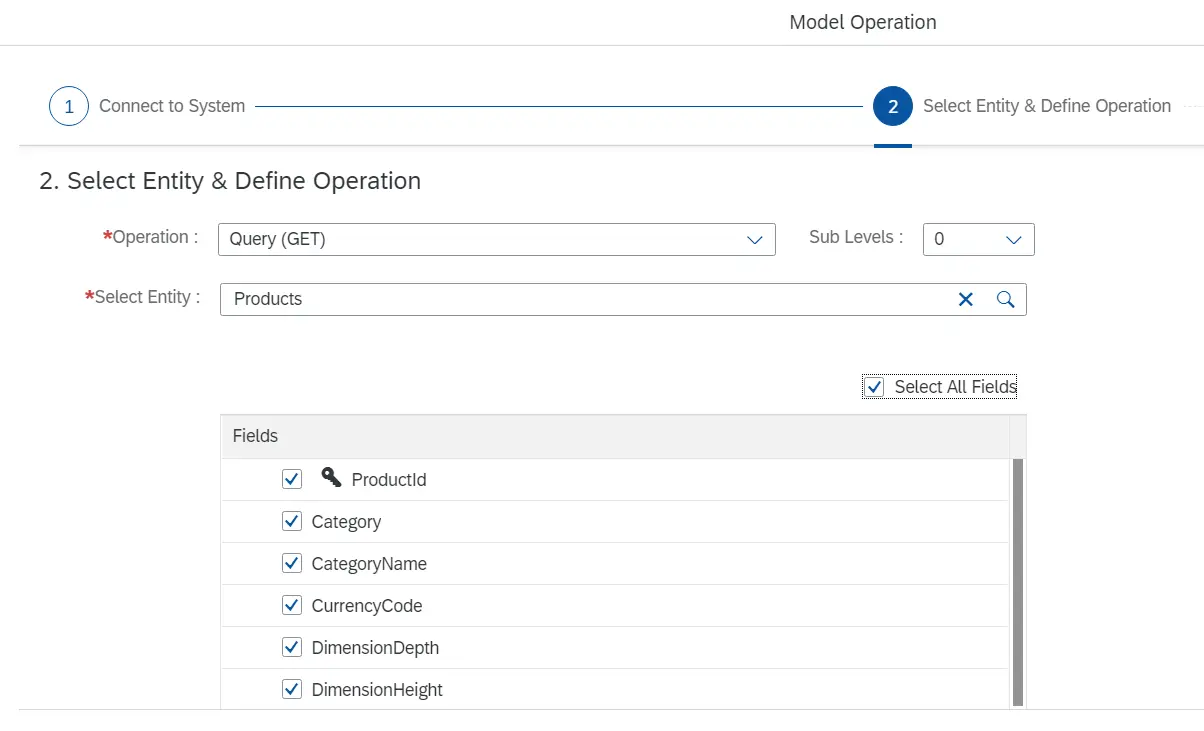
Task: Uncheck the ProductId field checkbox
Action: click(x=292, y=479)
